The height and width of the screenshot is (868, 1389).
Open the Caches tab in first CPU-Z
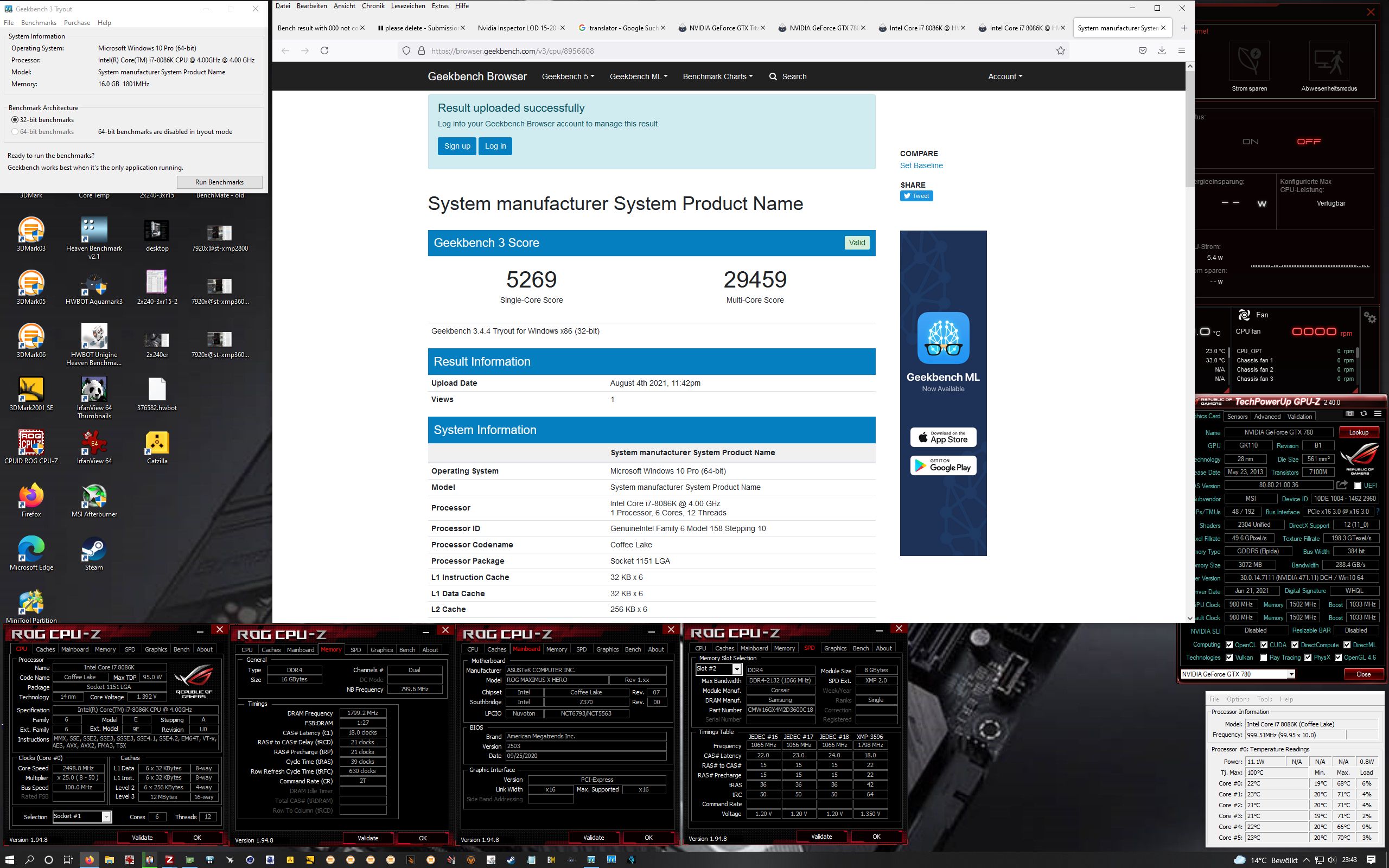(45, 649)
